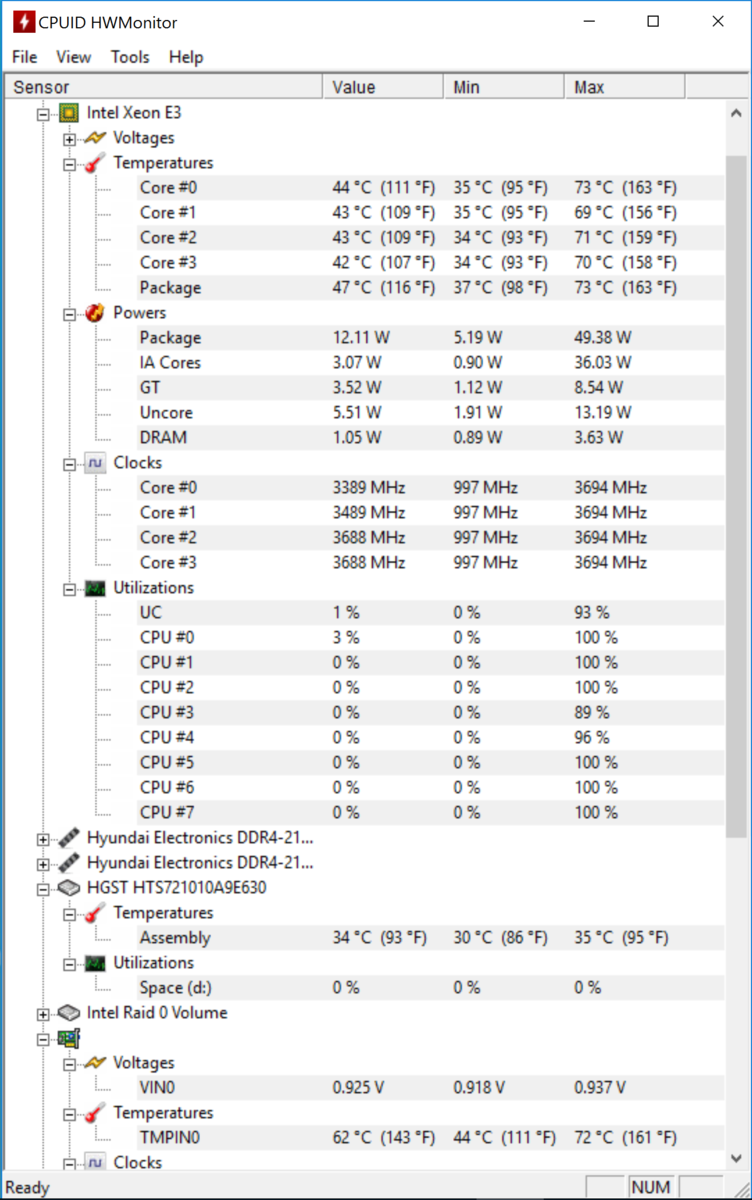The image size is (752, 1200).
Task: Click the graphics card icon below Raid Volume
Action: coord(69,1038)
